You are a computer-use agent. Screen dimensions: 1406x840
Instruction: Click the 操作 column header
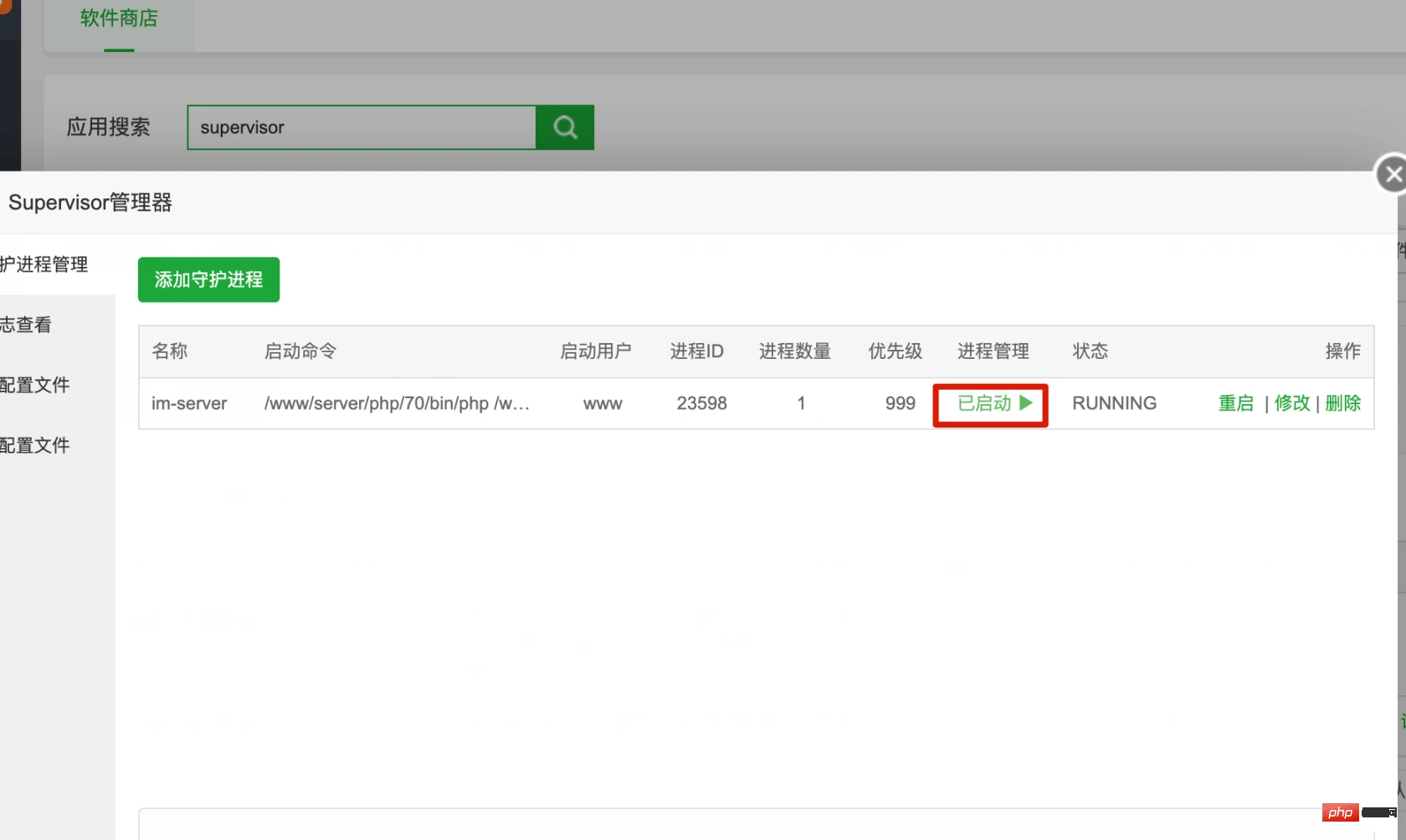coord(1343,351)
